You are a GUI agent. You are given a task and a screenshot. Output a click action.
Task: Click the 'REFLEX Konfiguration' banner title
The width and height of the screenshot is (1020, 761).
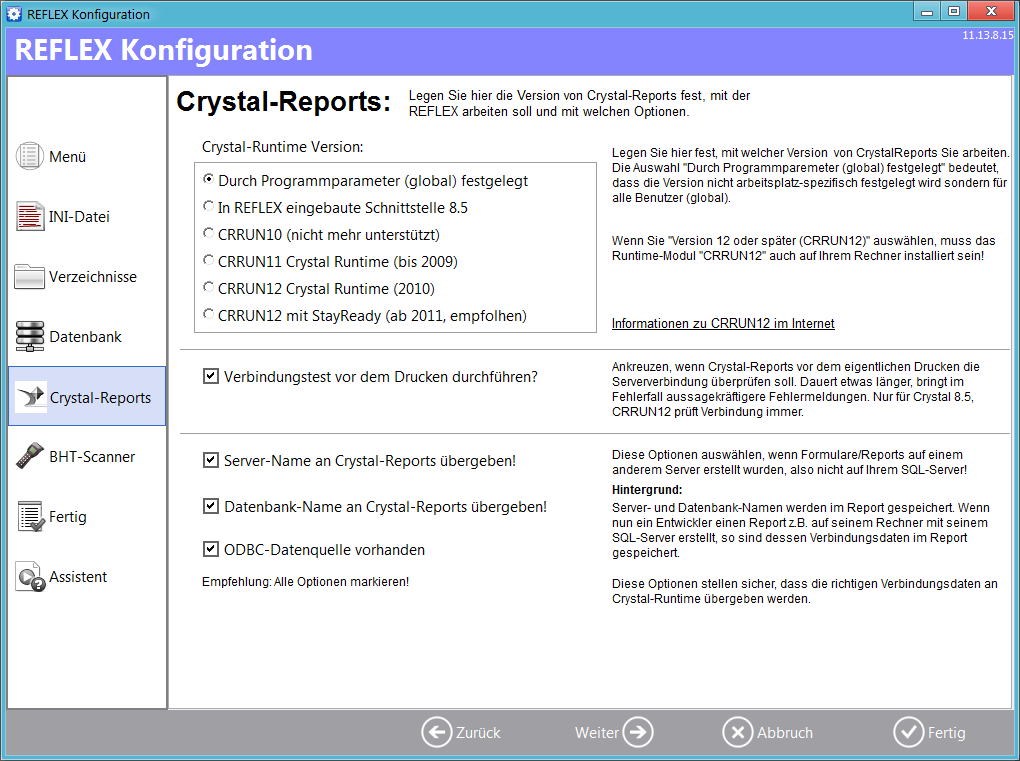click(163, 50)
